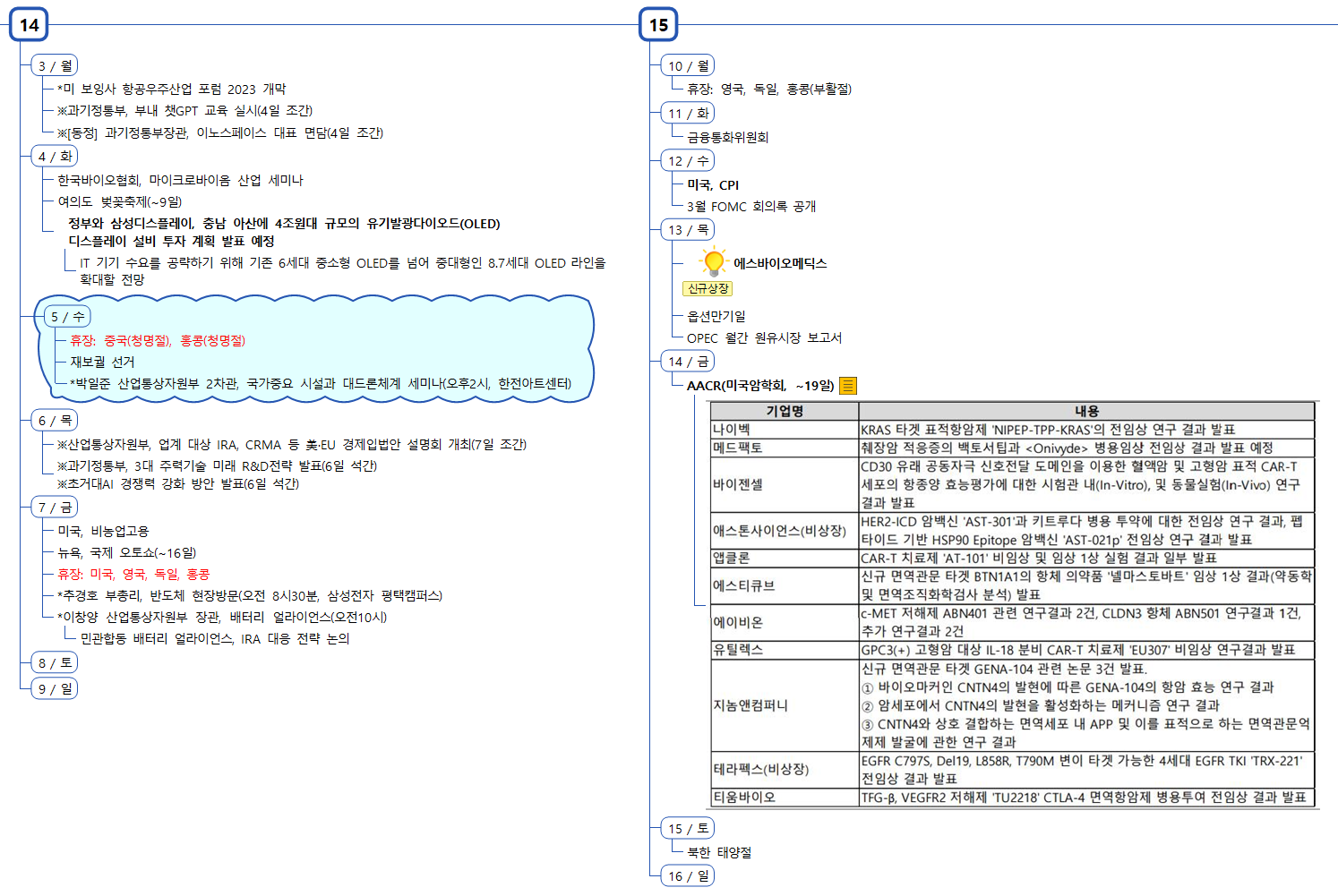Click the 내용 table header

coord(1086,411)
